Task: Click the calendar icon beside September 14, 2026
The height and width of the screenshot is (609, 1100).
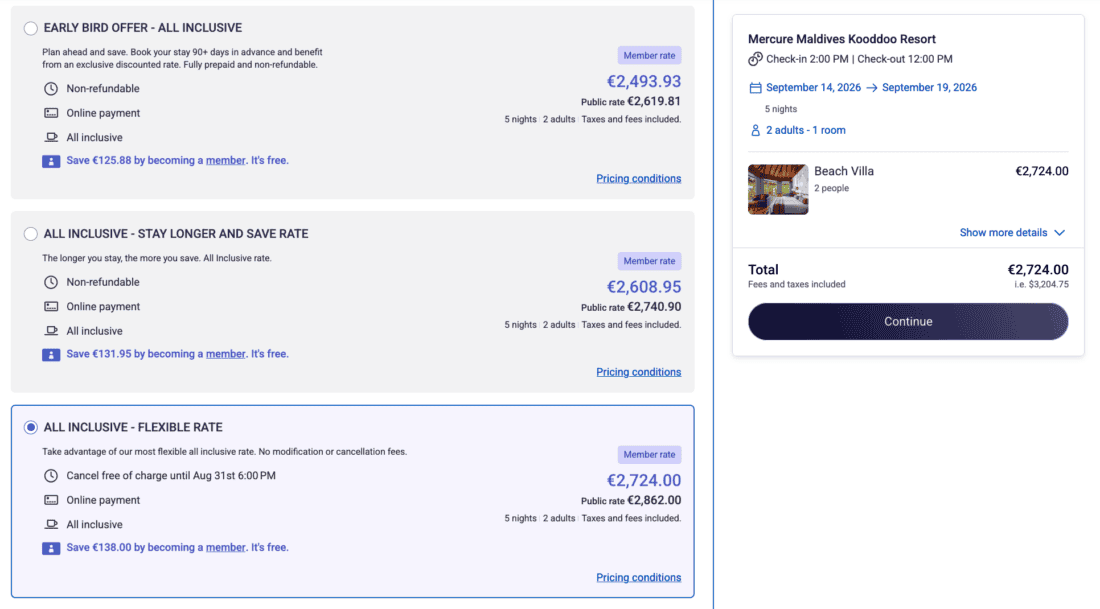Action: [x=755, y=88]
